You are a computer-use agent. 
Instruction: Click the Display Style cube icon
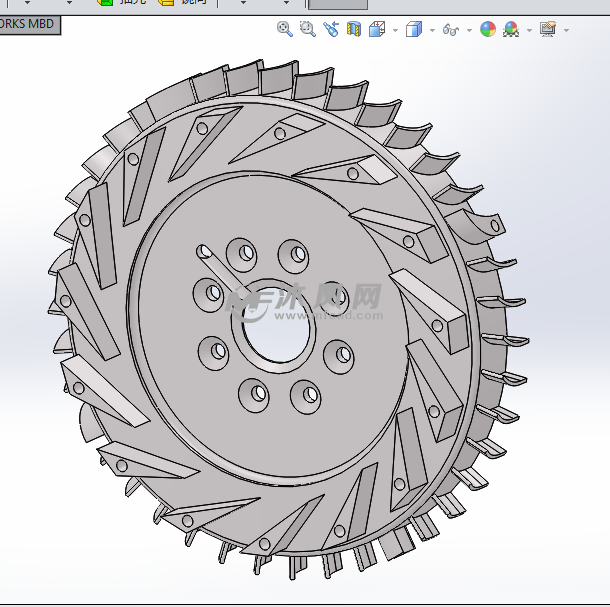coord(414,29)
